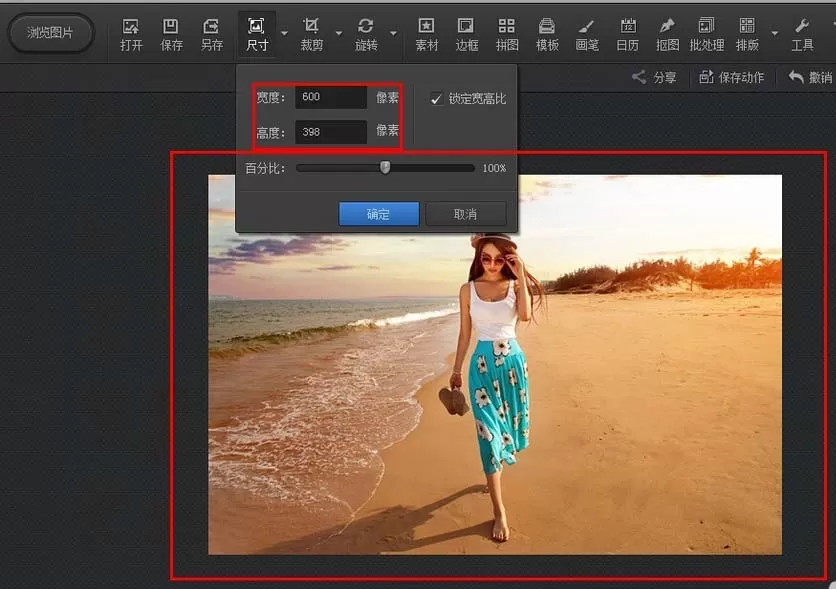This screenshot has height=589, width=836.
Task: Click the 取消 (Cancel) button
Action: pos(465,214)
